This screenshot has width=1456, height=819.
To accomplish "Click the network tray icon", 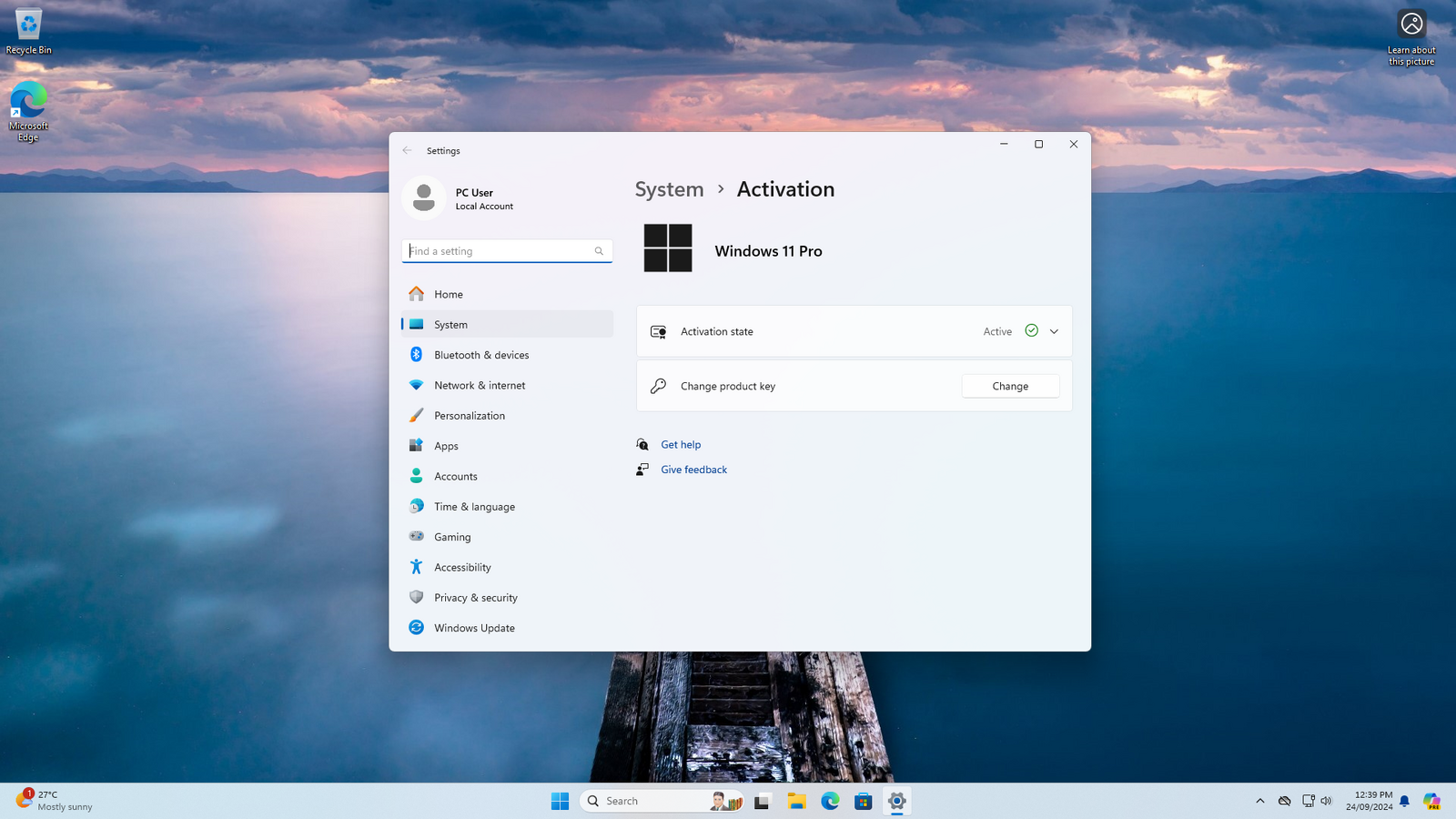I will click(x=1308, y=801).
